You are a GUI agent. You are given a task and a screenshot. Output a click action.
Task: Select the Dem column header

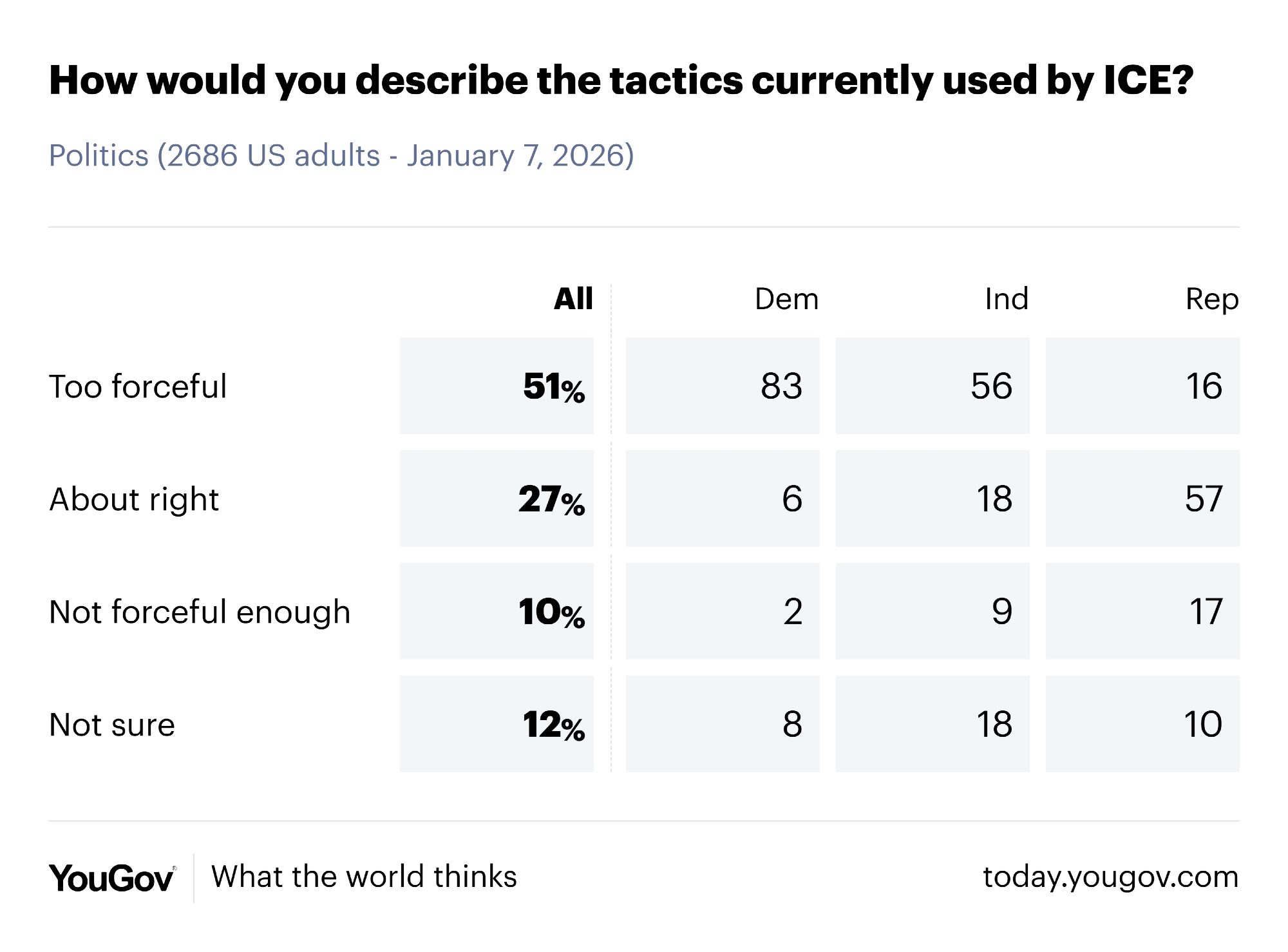(786, 299)
